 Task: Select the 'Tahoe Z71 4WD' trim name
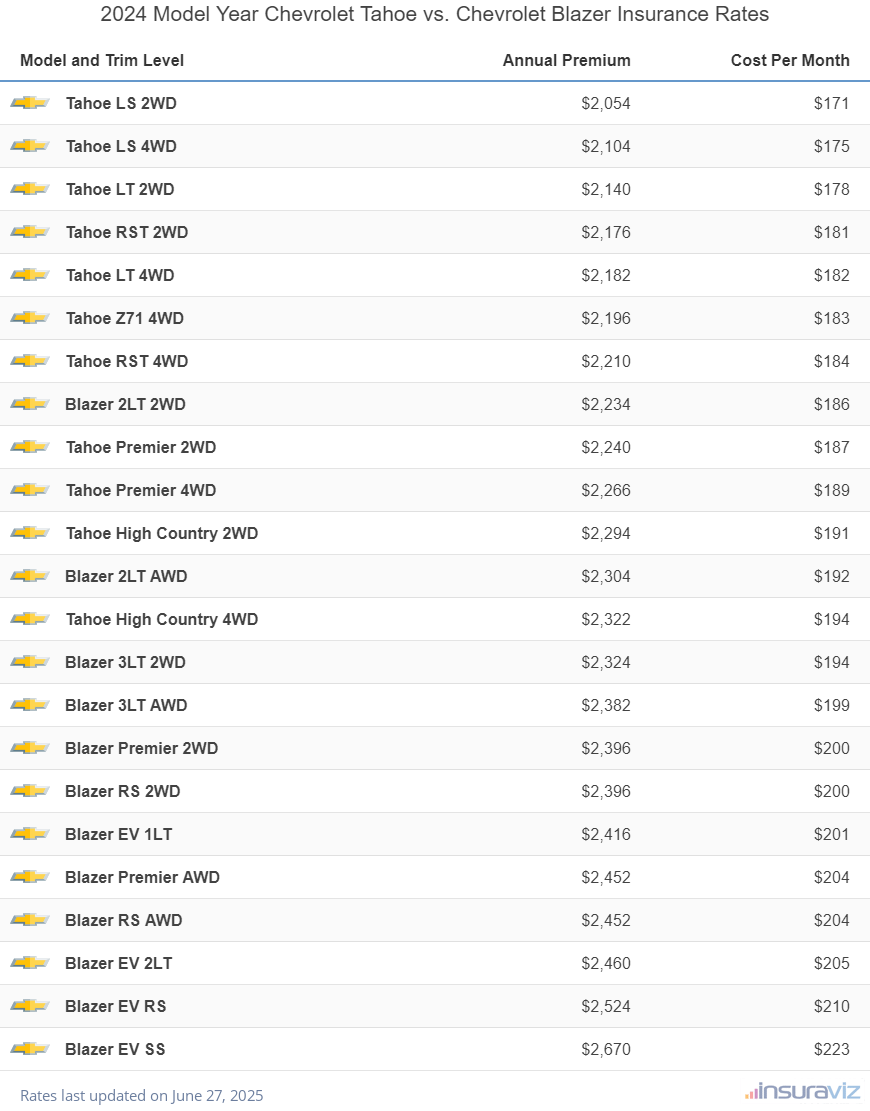125,318
